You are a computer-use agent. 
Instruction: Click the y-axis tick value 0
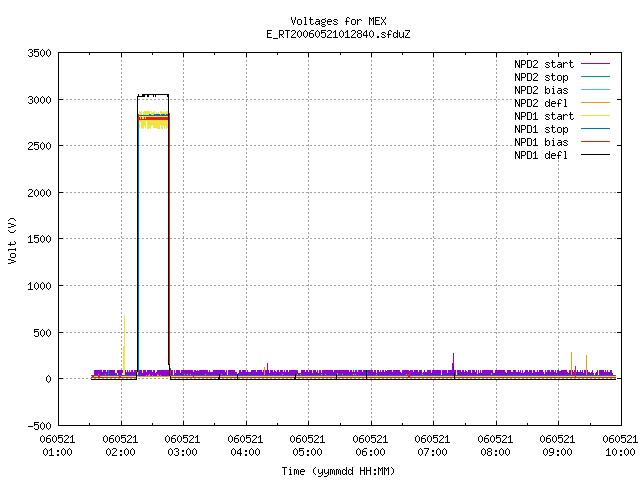49,380
